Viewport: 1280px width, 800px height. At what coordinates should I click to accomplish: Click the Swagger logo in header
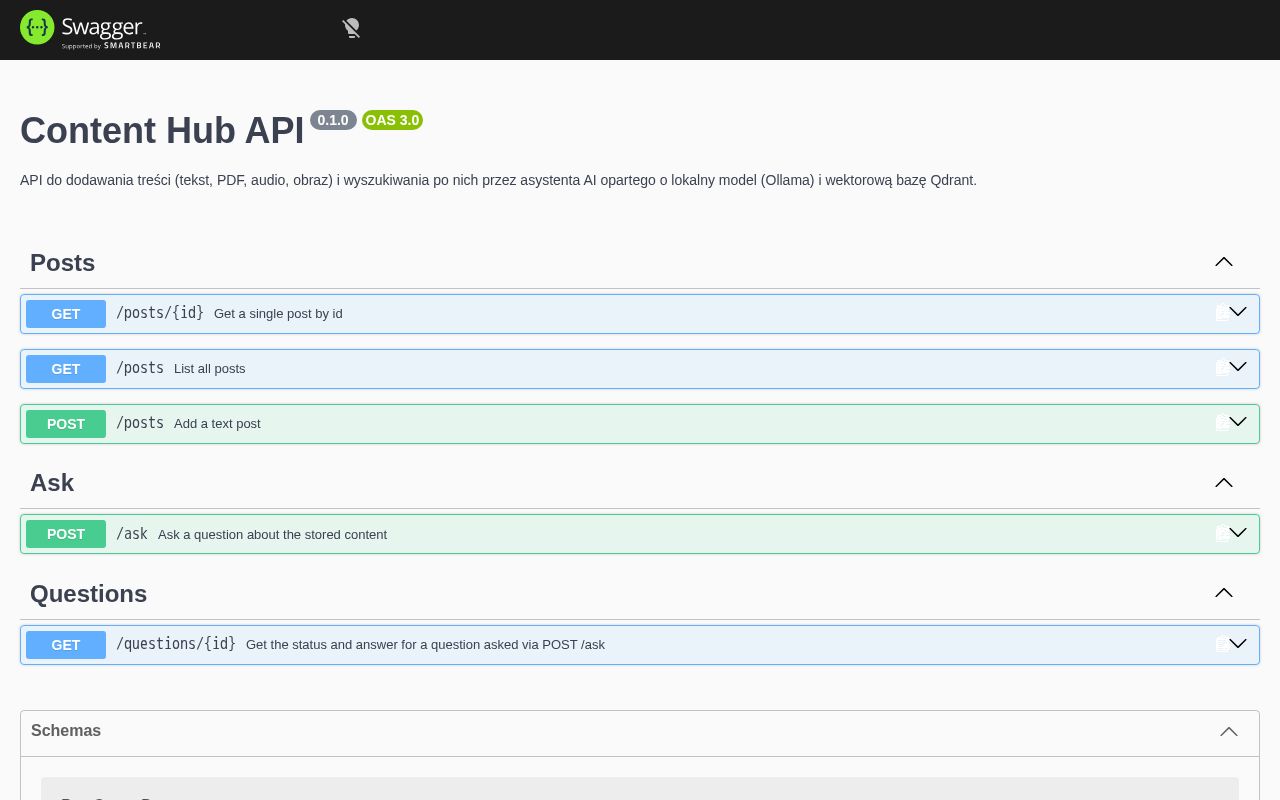point(90,29)
